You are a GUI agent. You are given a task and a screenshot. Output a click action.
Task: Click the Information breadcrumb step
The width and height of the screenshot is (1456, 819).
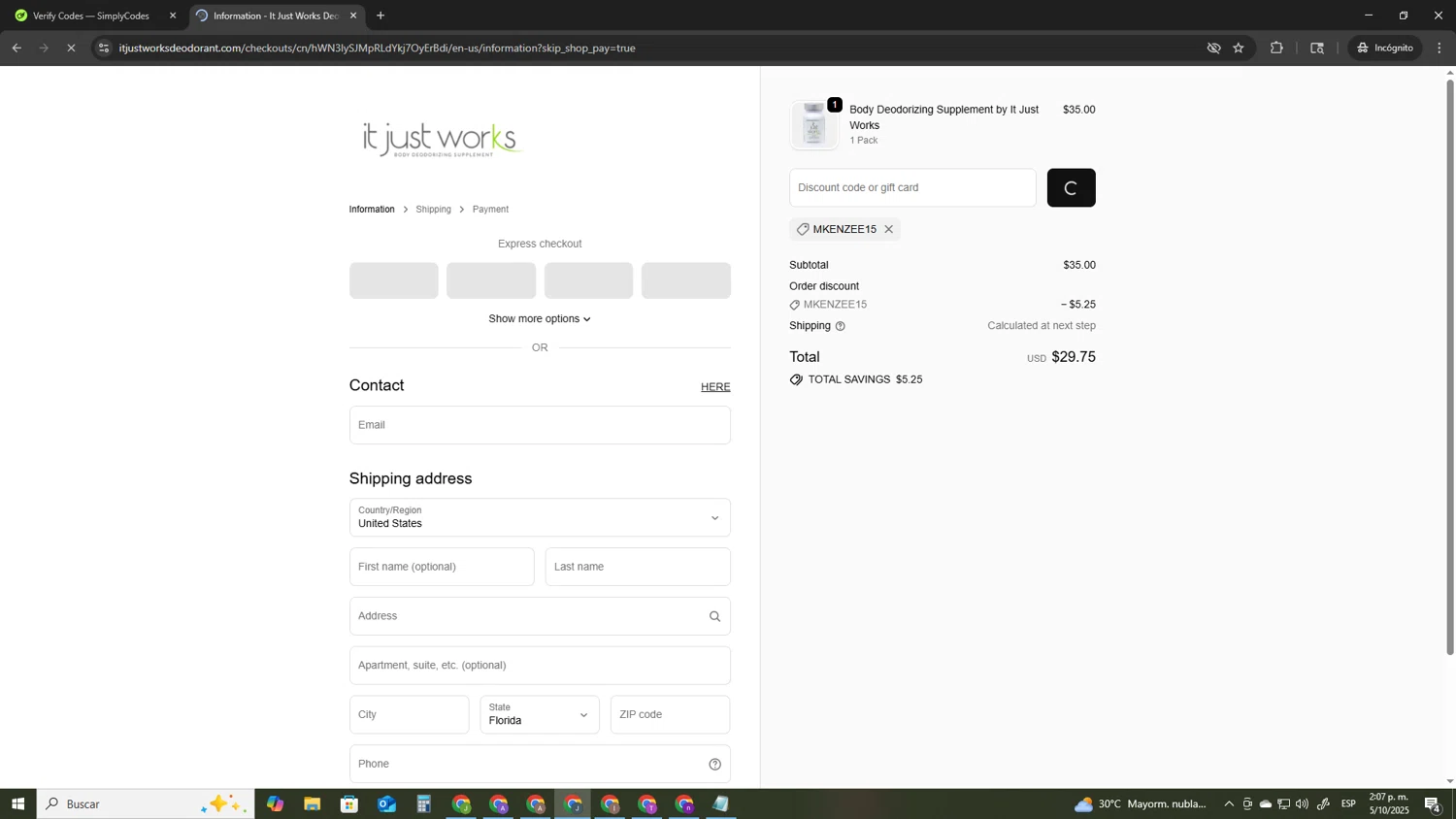[x=372, y=210]
